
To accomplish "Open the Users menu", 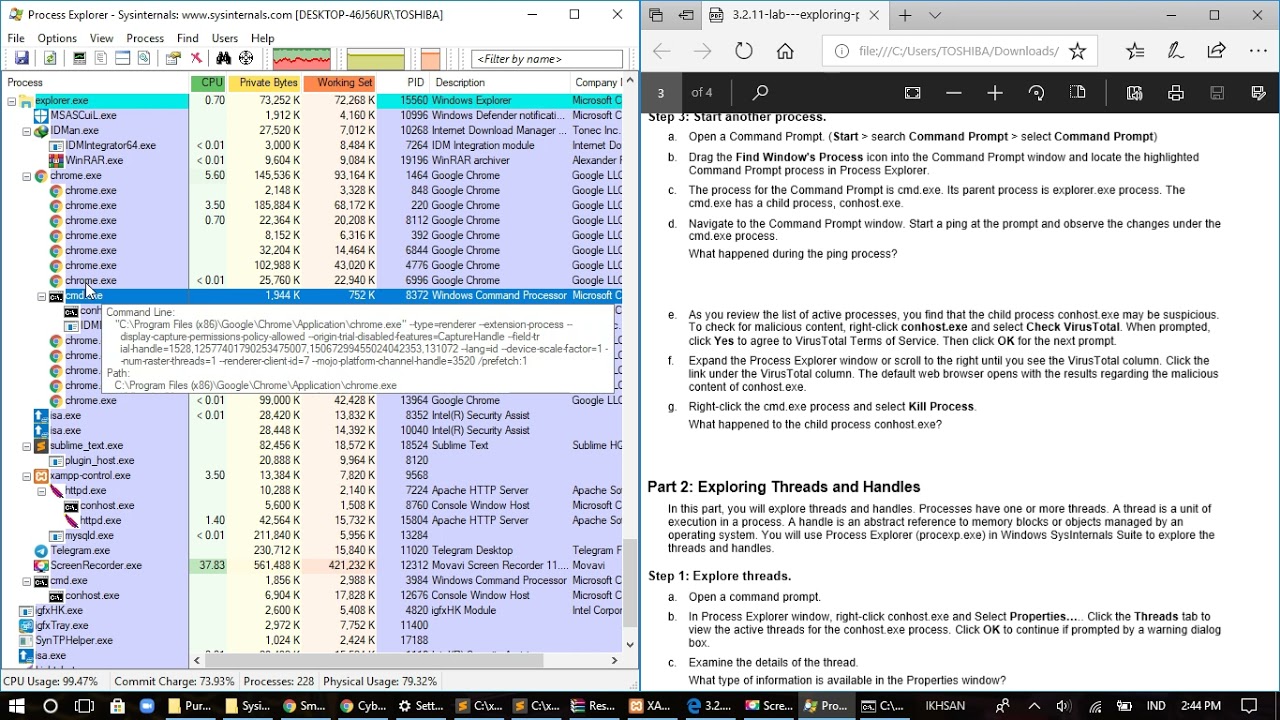I will [225, 38].
